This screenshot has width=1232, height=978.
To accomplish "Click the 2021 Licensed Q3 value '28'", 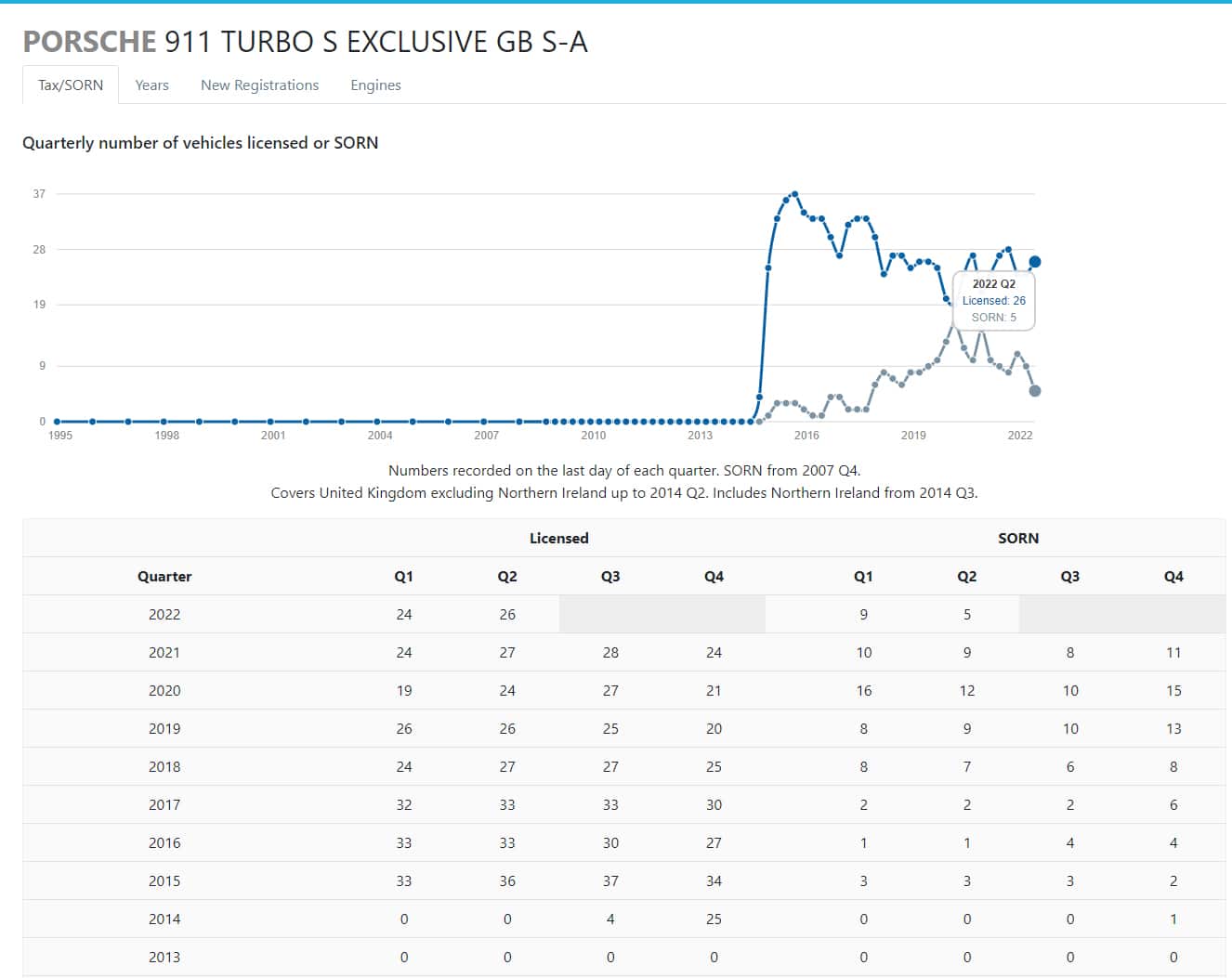I will 610,652.
